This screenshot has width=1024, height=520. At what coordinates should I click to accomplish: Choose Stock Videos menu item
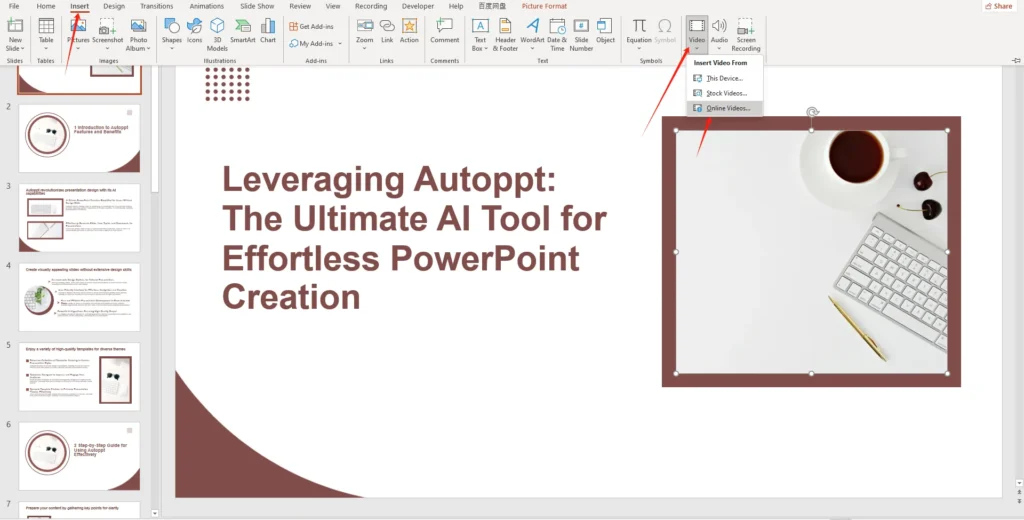(724, 93)
